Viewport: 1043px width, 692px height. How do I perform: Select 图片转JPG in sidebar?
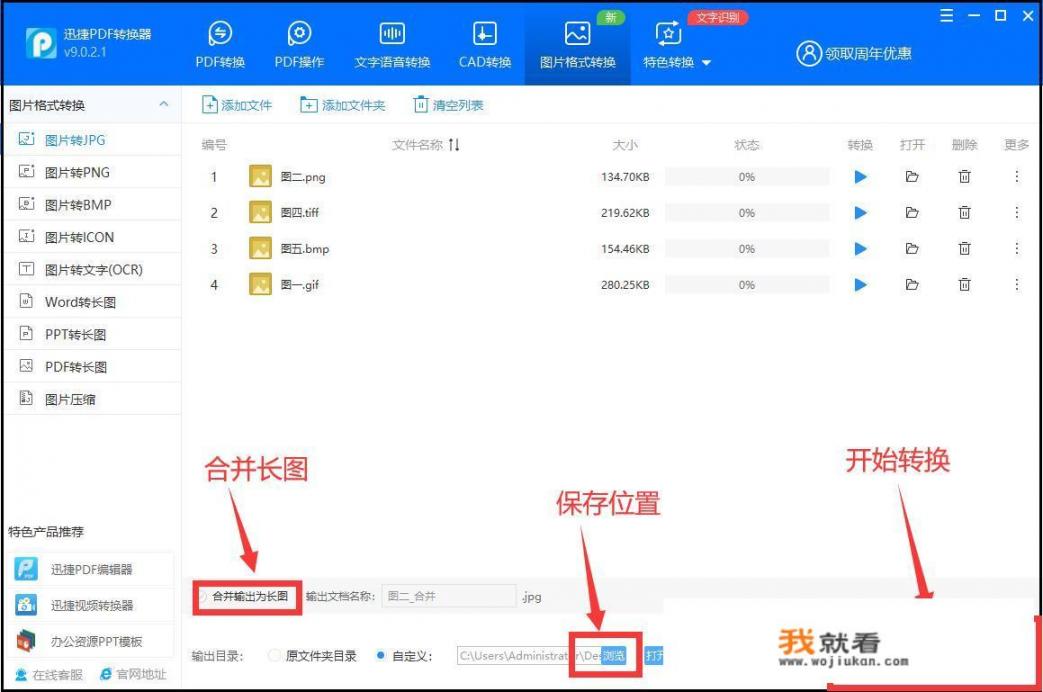click(92, 140)
